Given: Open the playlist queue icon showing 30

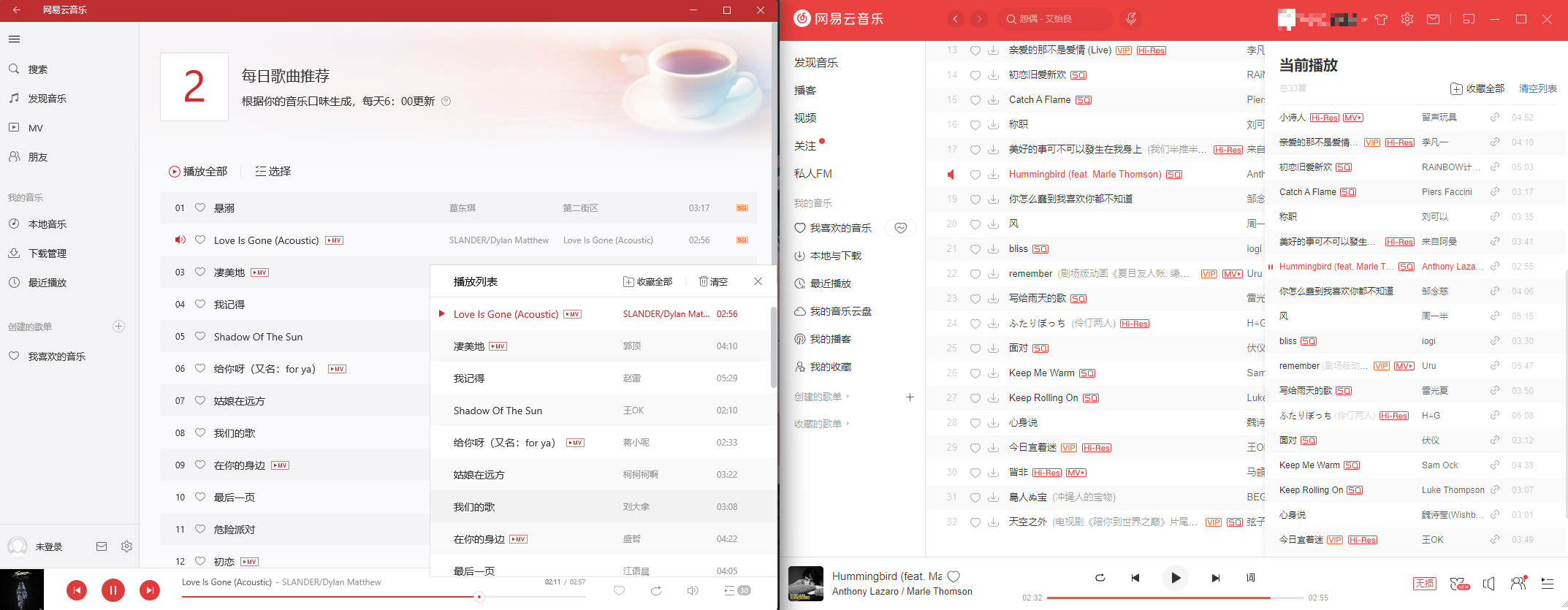Looking at the screenshot, I should point(737,590).
